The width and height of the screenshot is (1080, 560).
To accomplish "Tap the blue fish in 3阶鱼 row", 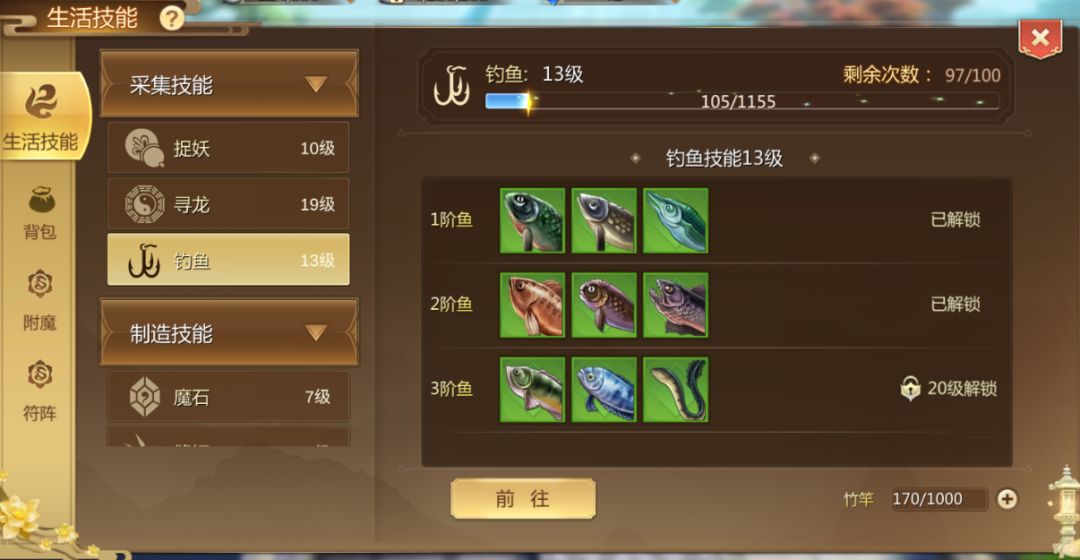I will pos(604,389).
